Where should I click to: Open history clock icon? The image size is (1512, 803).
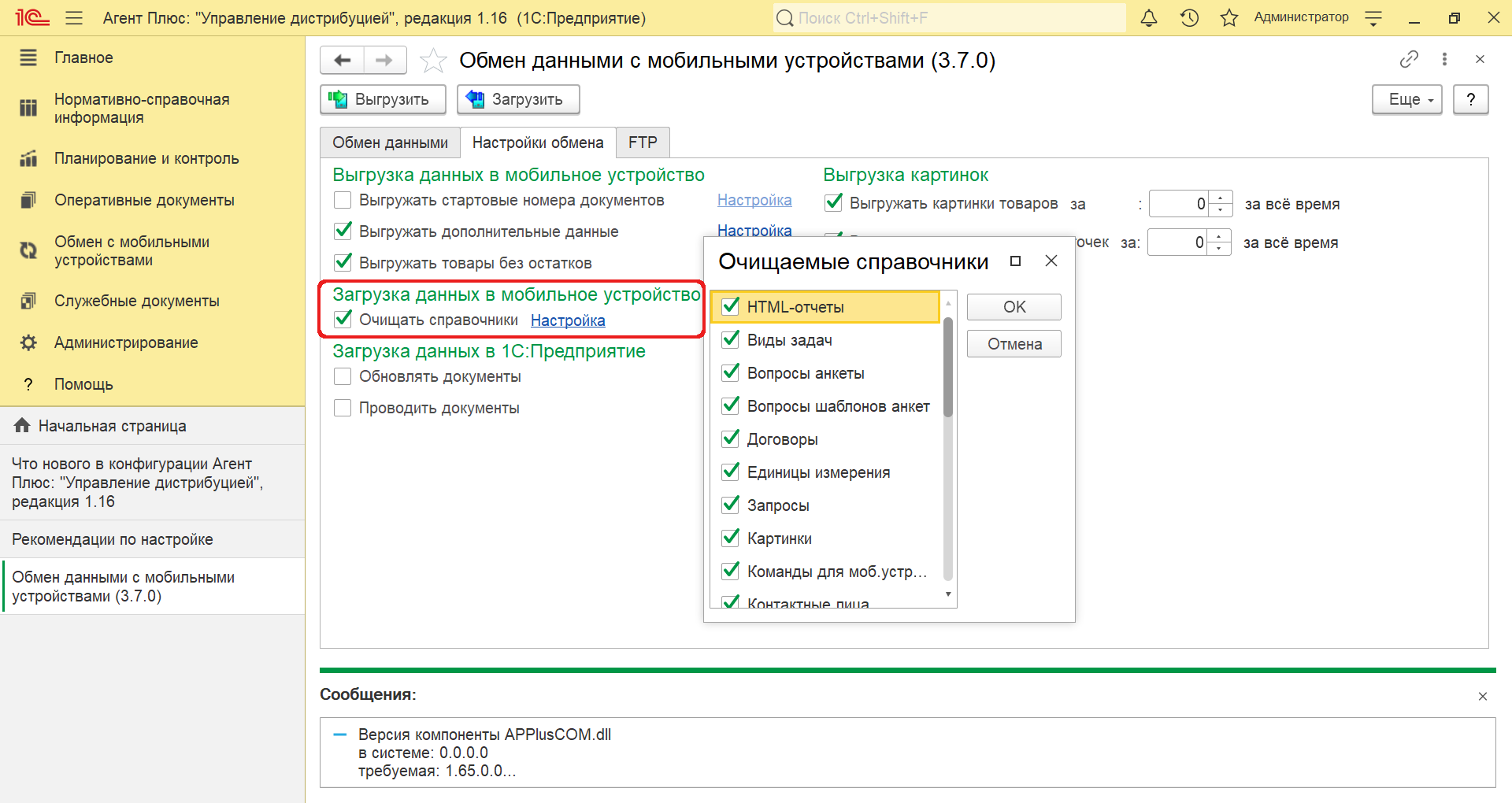tap(1189, 17)
